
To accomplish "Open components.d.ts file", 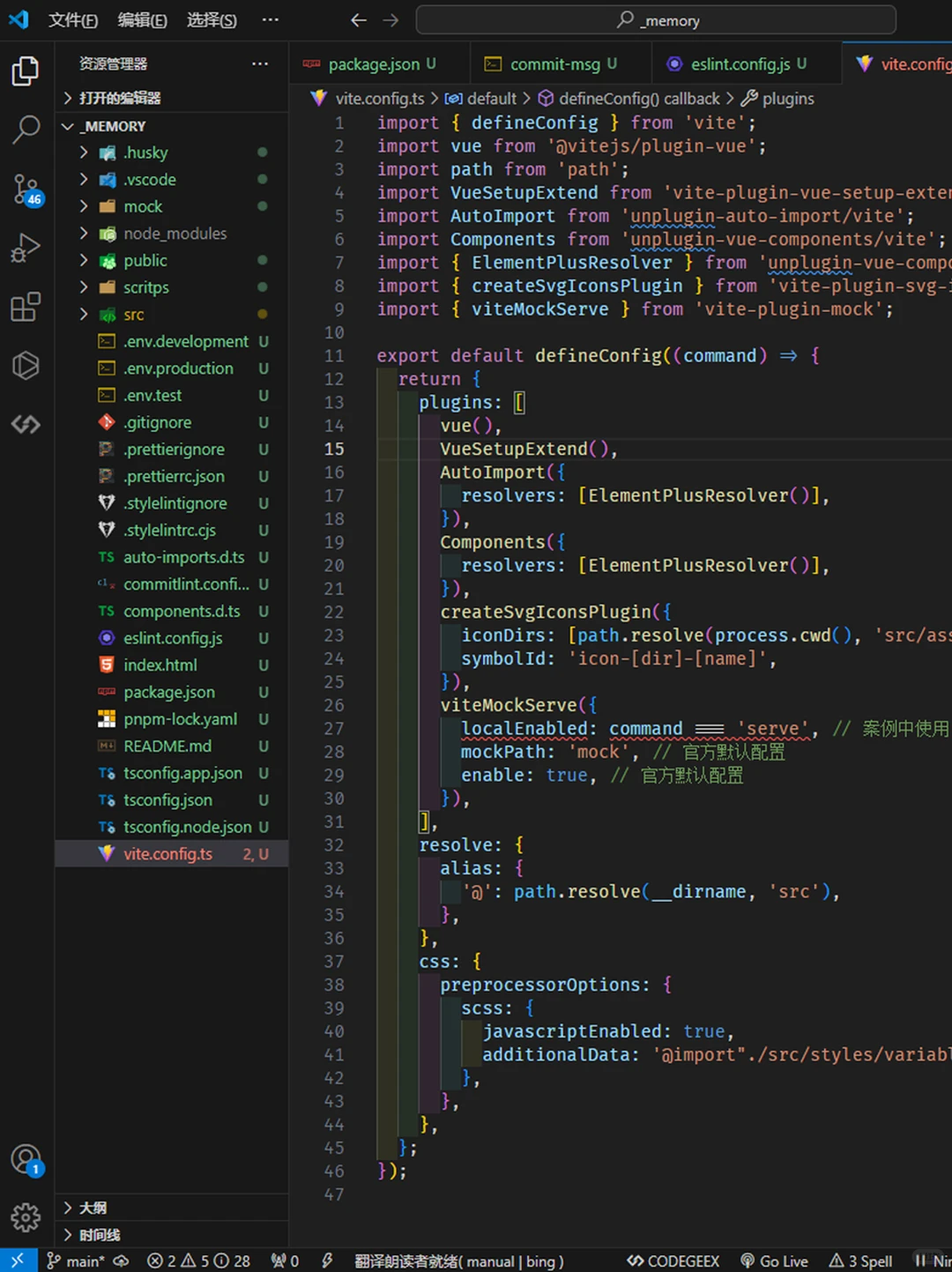I will (172, 611).
